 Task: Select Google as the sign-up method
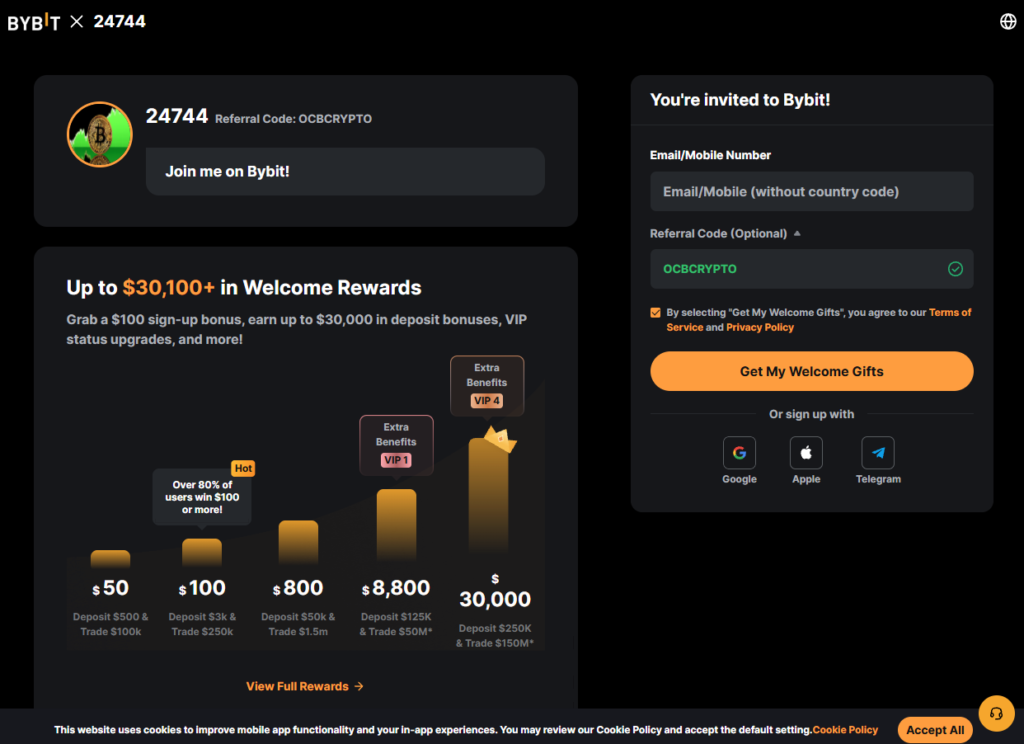pyautogui.click(x=739, y=453)
